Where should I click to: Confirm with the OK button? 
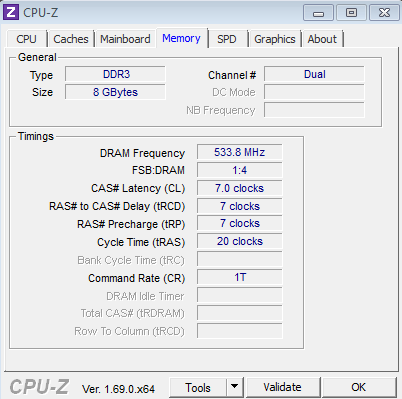point(359,387)
